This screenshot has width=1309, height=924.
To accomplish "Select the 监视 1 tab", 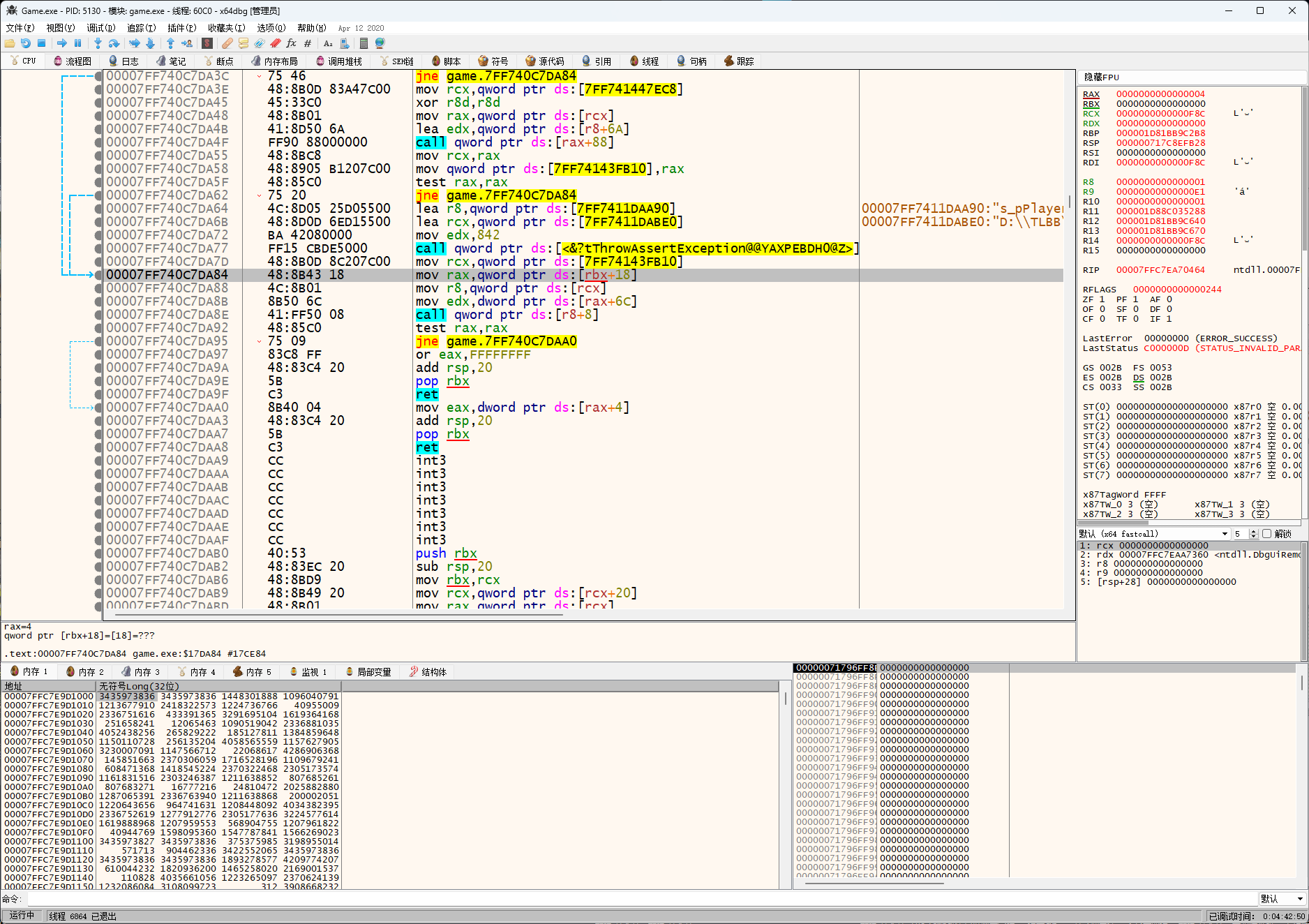I will point(308,672).
